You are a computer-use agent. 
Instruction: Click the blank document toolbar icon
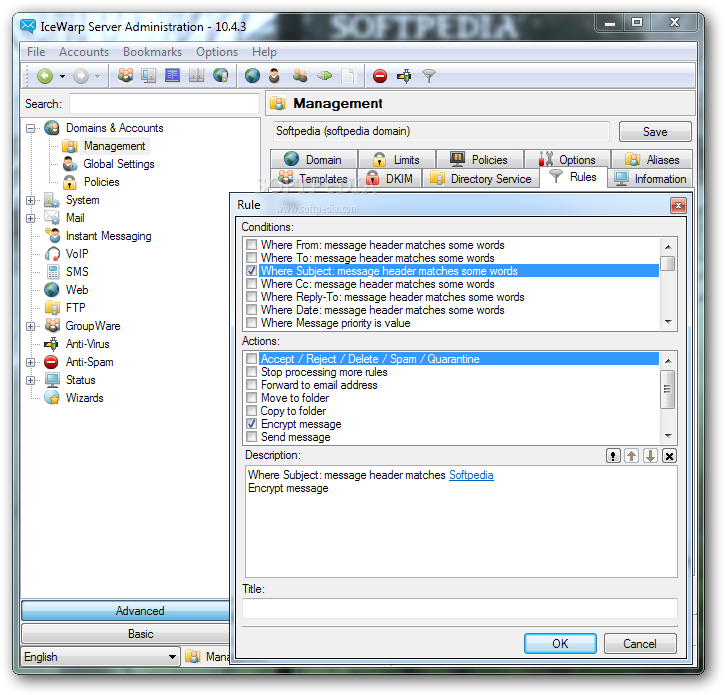point(348,75)
